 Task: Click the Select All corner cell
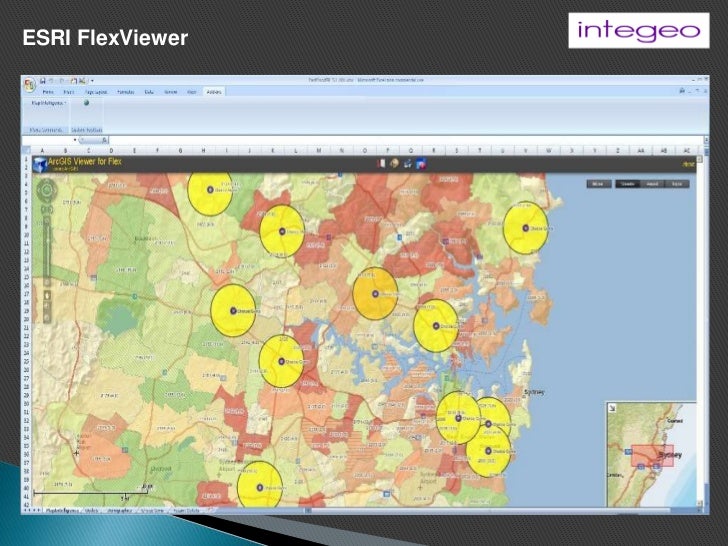click(27, 150)
